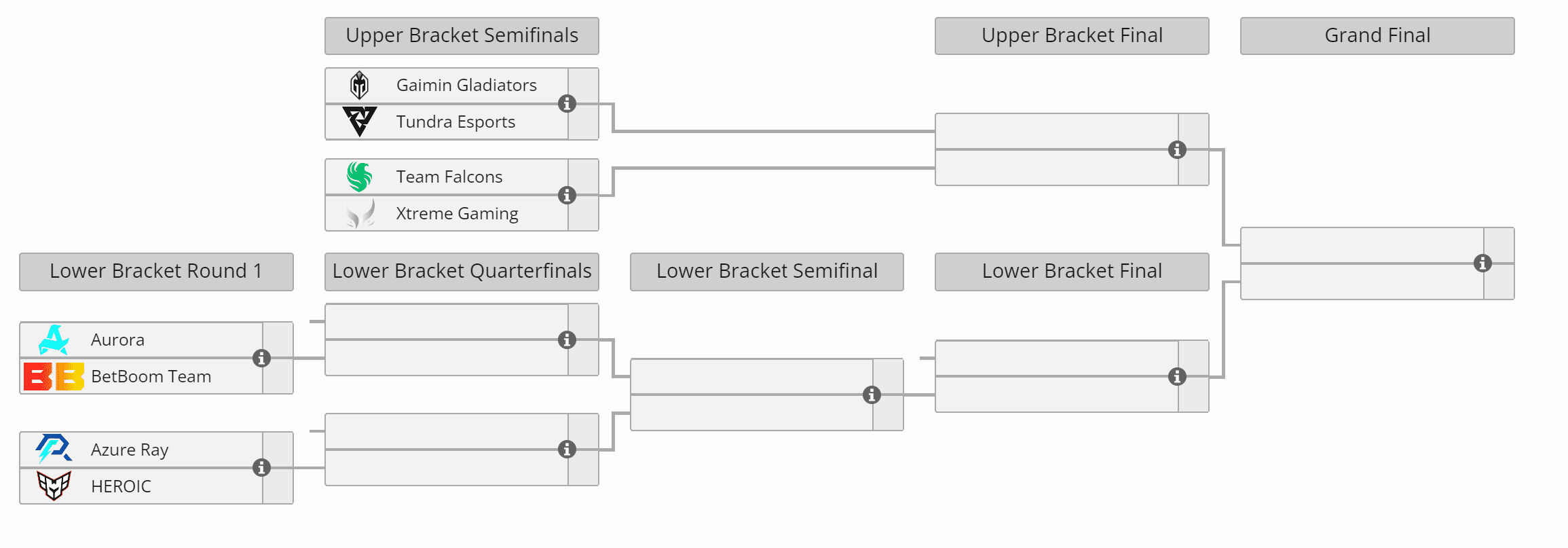Viewport: 1568px width, 548px height.
Task: Click the Team Falcons green logo
Action: coord(359,177)
